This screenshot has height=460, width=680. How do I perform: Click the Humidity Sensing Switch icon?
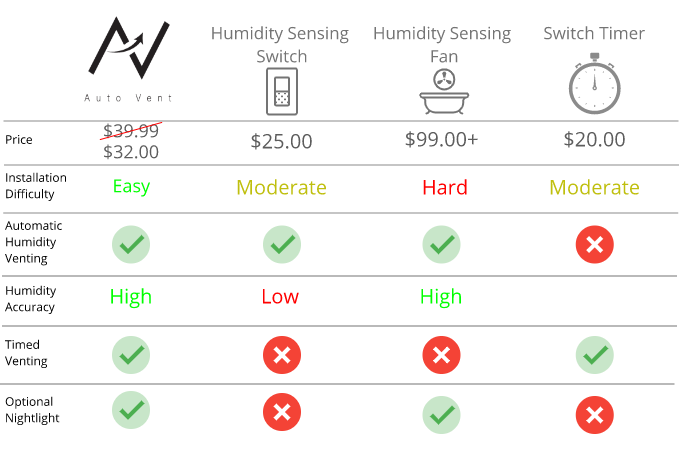pyautogui.click(x=281, y=93)
